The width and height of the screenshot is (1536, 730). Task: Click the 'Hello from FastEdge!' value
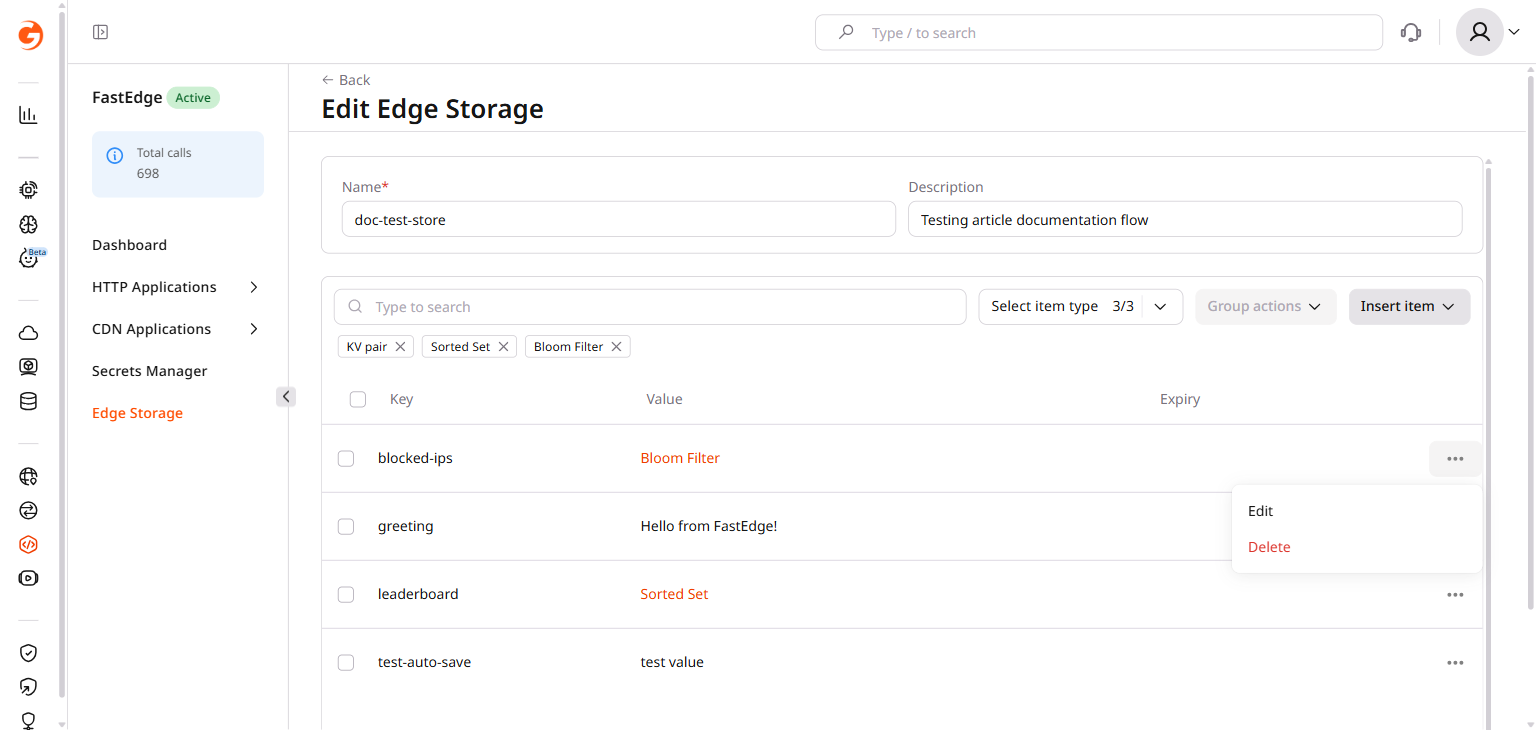[x=709, y=526]
